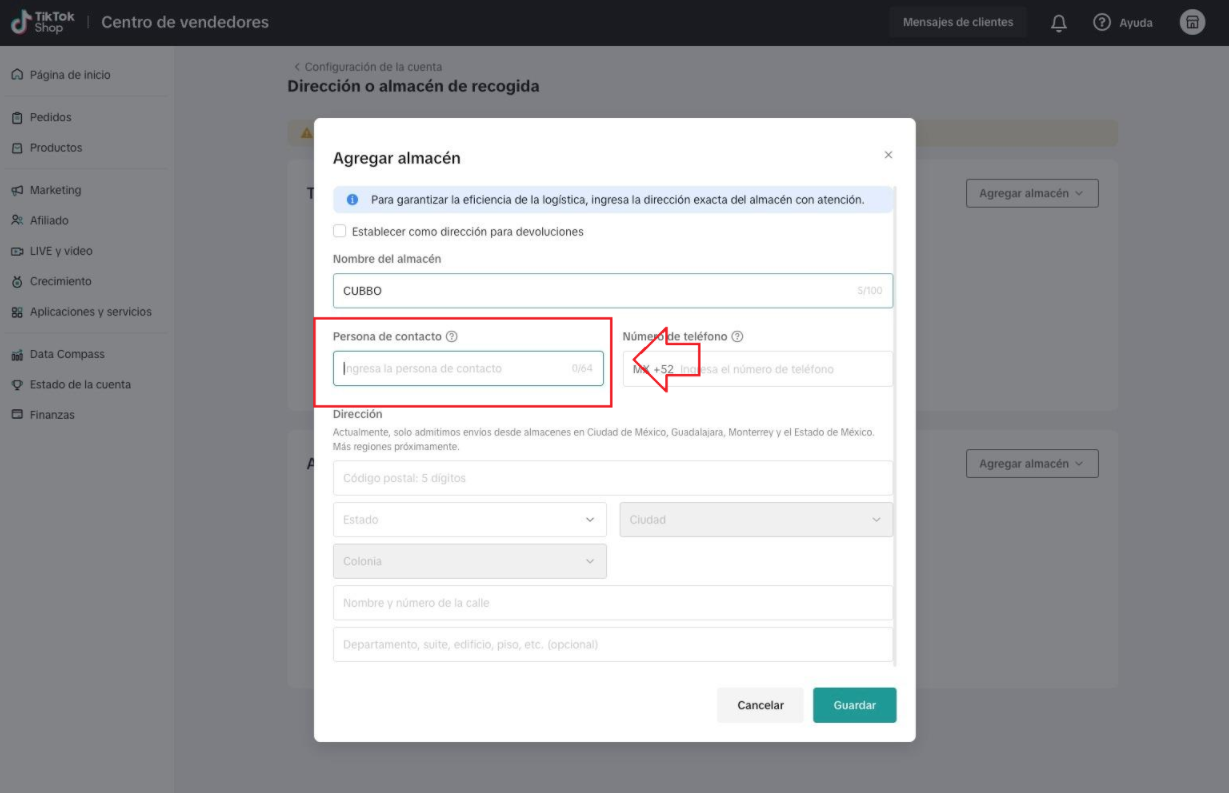
Task: Open the Ayuda help icon
Action: click(x=1102, y=22)
